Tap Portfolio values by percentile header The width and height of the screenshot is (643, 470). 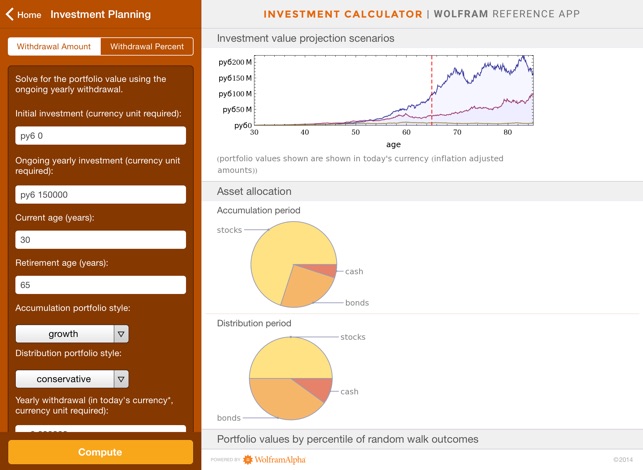(347, 439)
